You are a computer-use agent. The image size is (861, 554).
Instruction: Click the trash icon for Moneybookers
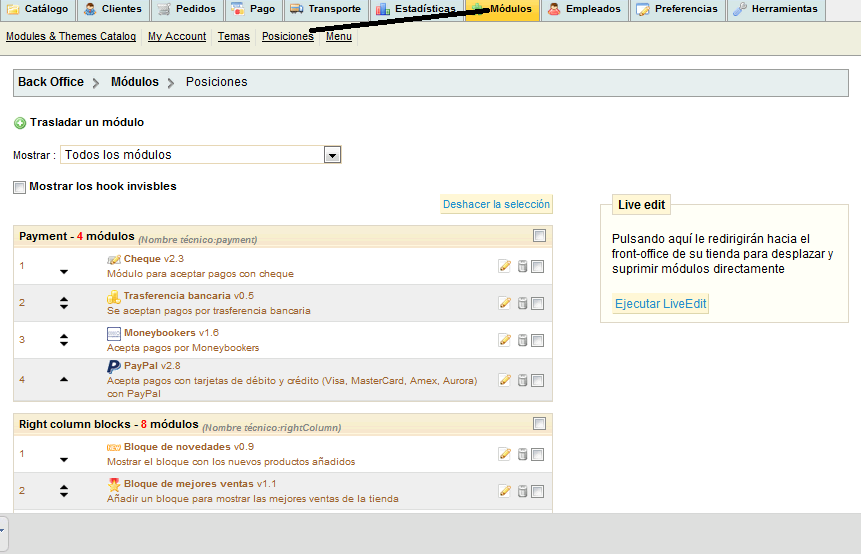click(522, 340)
